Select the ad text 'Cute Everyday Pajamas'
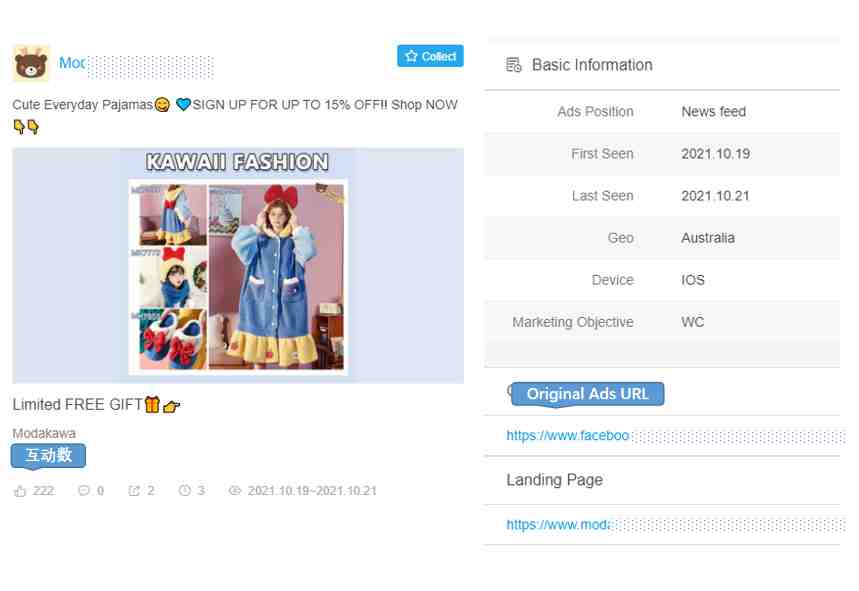This screenshot has width=859, height=591. pos(83,105)
